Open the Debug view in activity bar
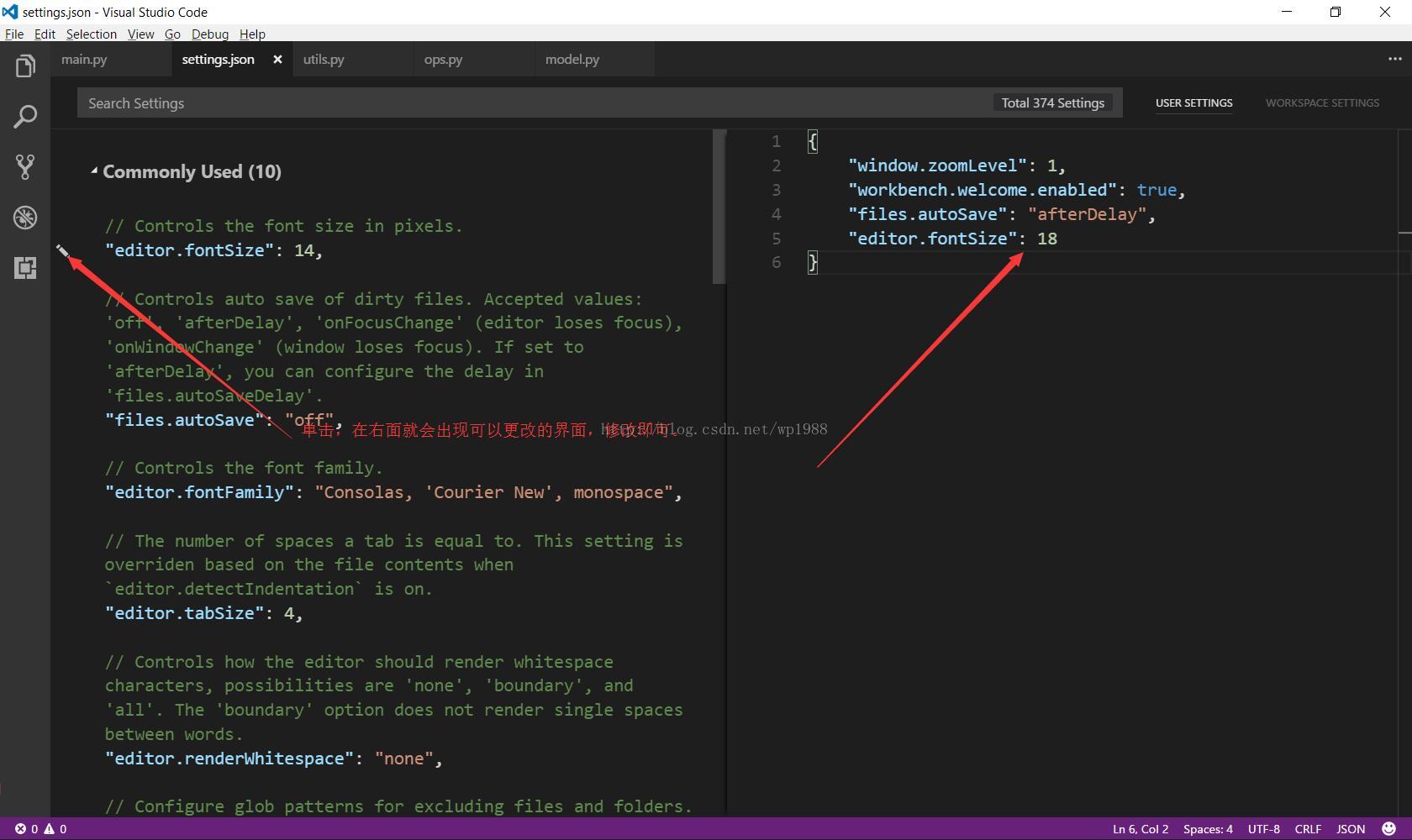 pyautogui.click(x=25, y=218)
